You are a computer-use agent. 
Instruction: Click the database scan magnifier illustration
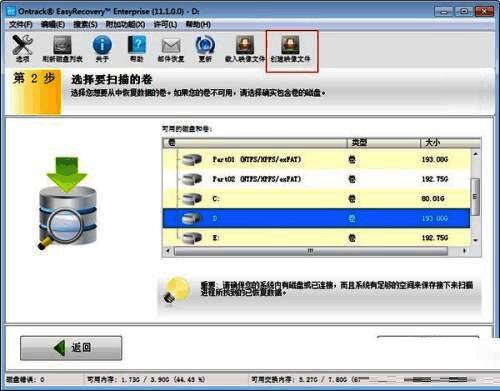click(68, 204)
